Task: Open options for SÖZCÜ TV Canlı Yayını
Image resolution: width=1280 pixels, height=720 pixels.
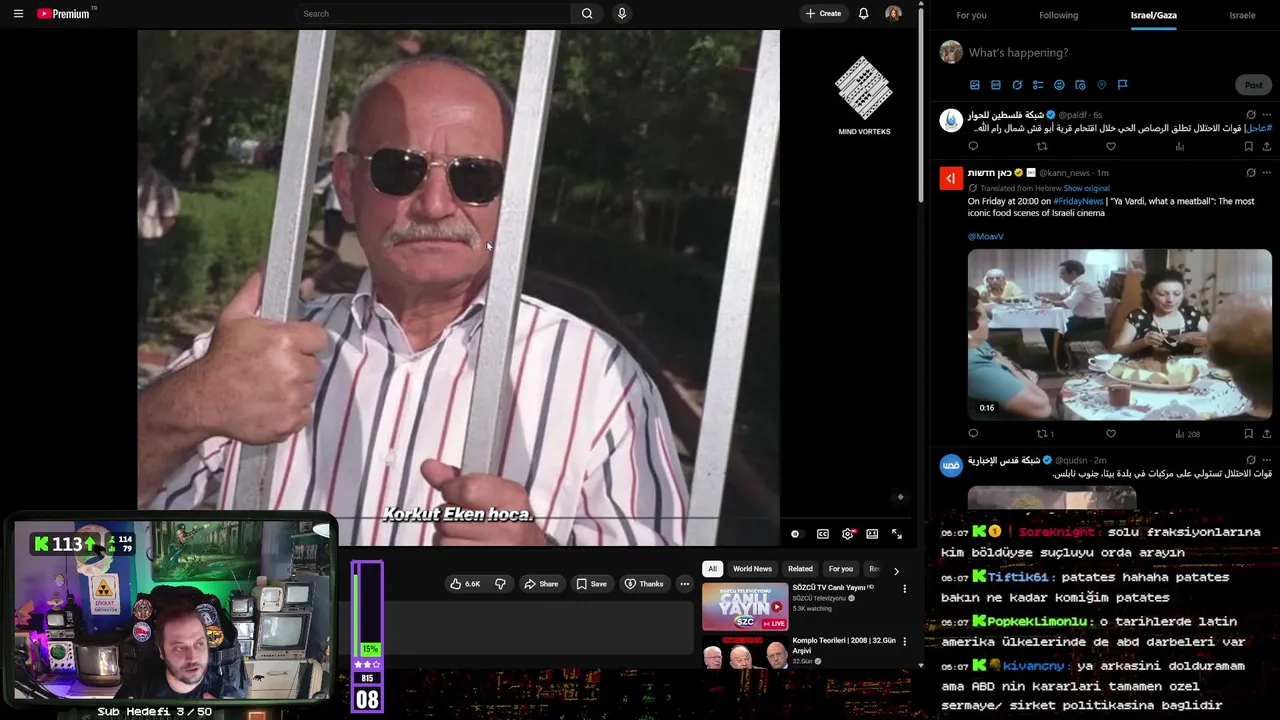Action: (x=904, y=589)
